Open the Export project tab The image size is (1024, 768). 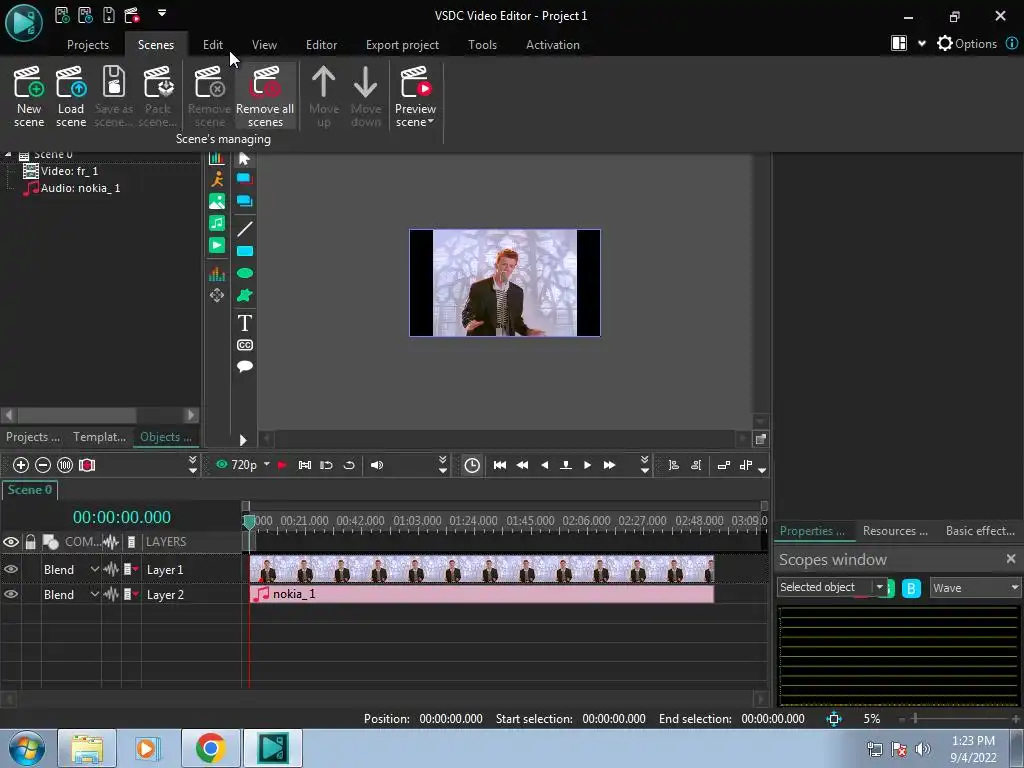pos(402,44)
